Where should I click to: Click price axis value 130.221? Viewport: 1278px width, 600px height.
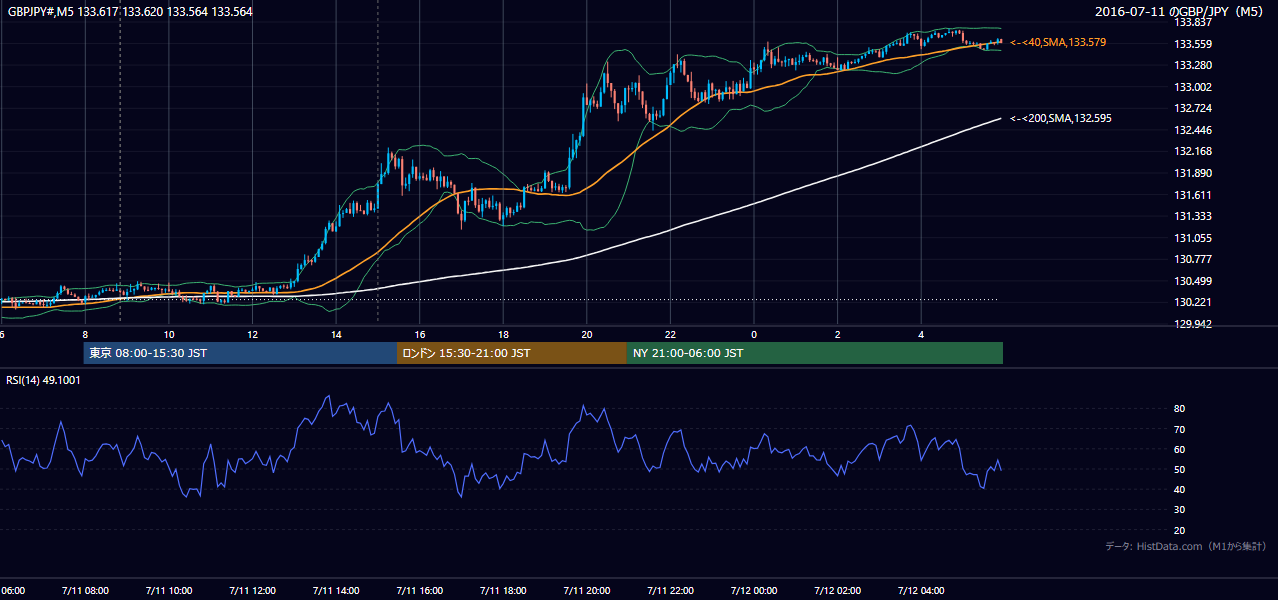(1193, 302)
